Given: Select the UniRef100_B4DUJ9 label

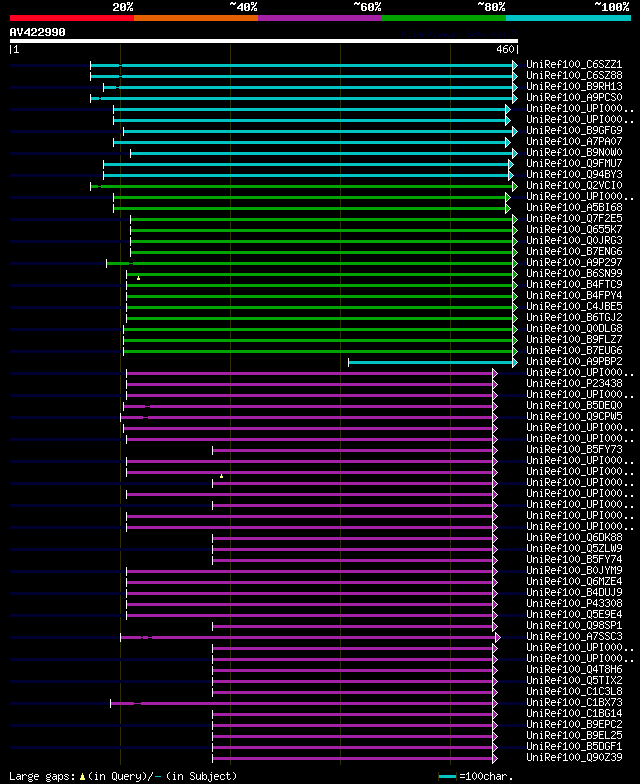Looking at the screenshot, I should coord(574,592).
